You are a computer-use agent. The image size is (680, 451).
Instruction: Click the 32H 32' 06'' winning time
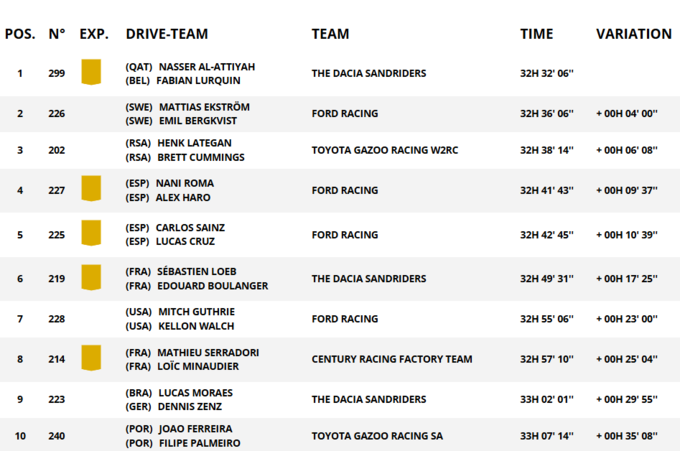point(546,73)
